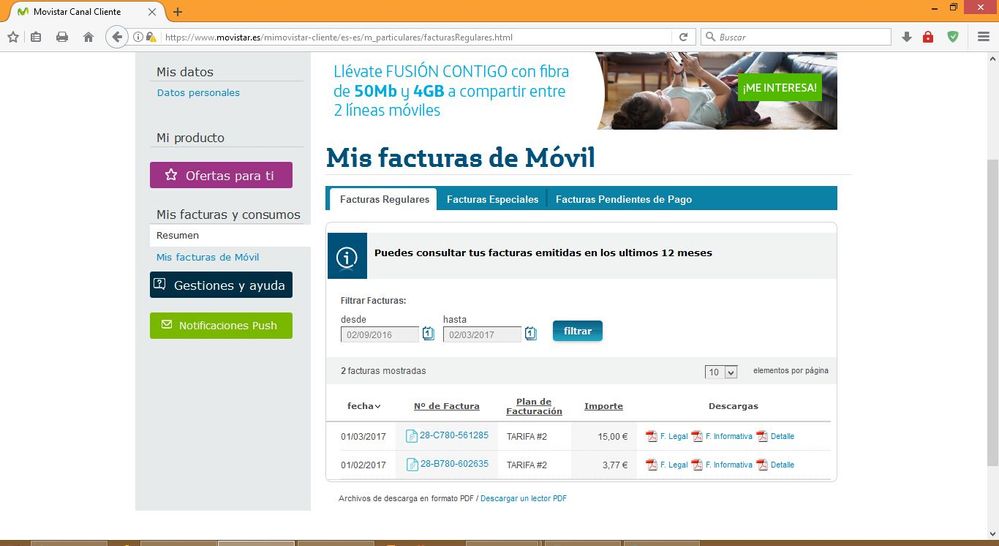Click the print icon in the toolbar
The image size is (999, 546).
point(62,37)
